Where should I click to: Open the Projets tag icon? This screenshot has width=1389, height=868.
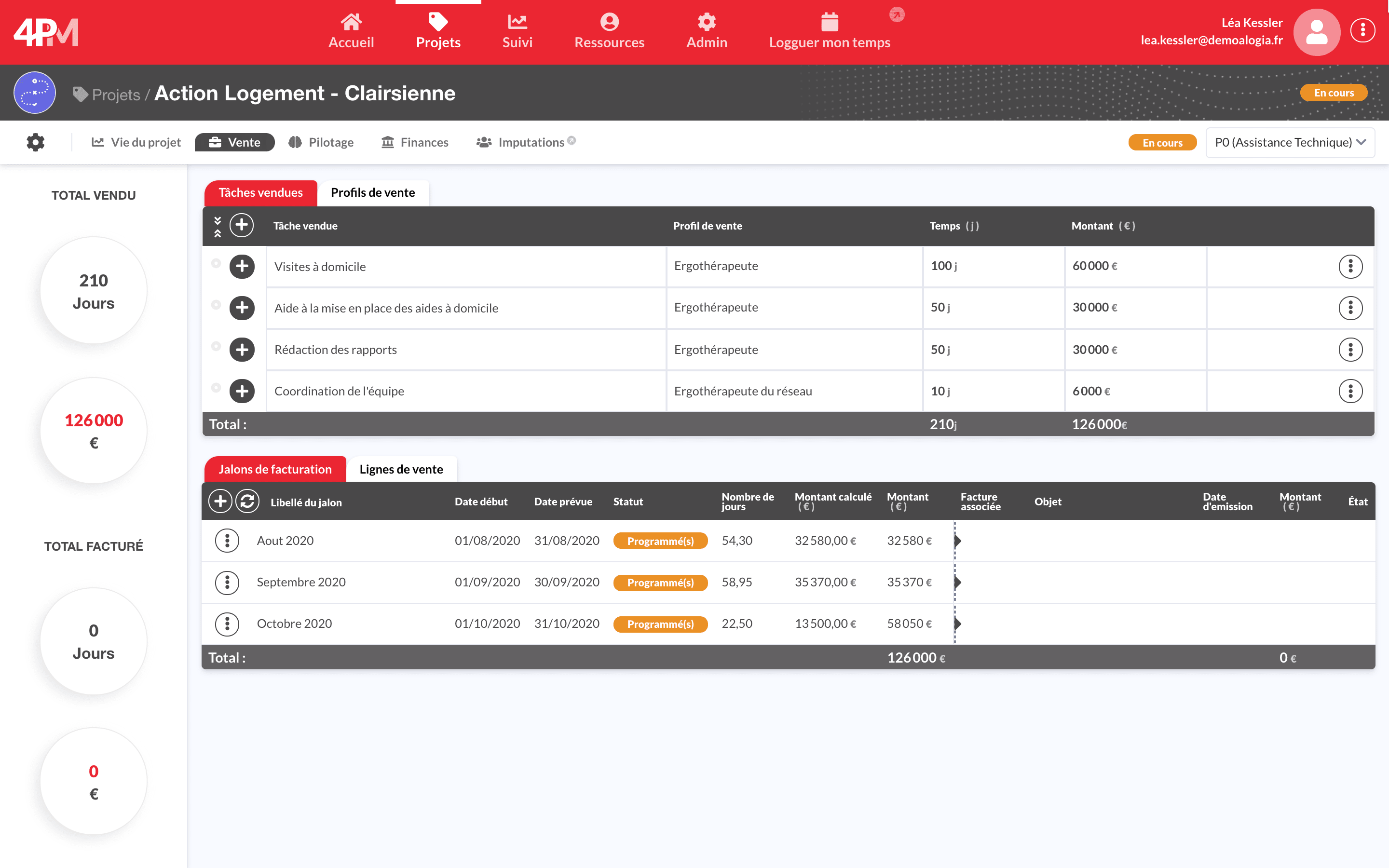point(438,22)
